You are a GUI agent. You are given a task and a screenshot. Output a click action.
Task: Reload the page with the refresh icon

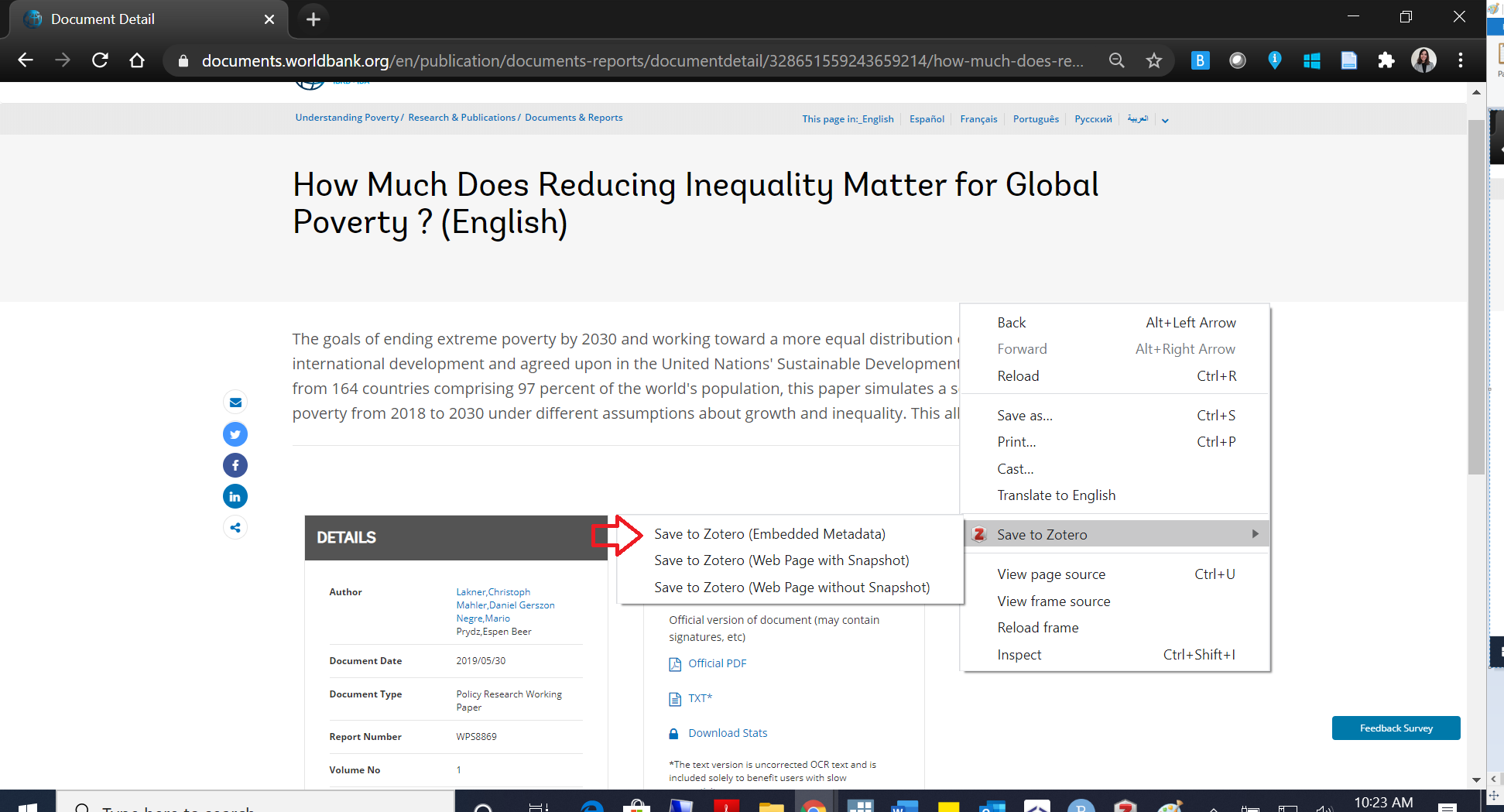[100, 60]
